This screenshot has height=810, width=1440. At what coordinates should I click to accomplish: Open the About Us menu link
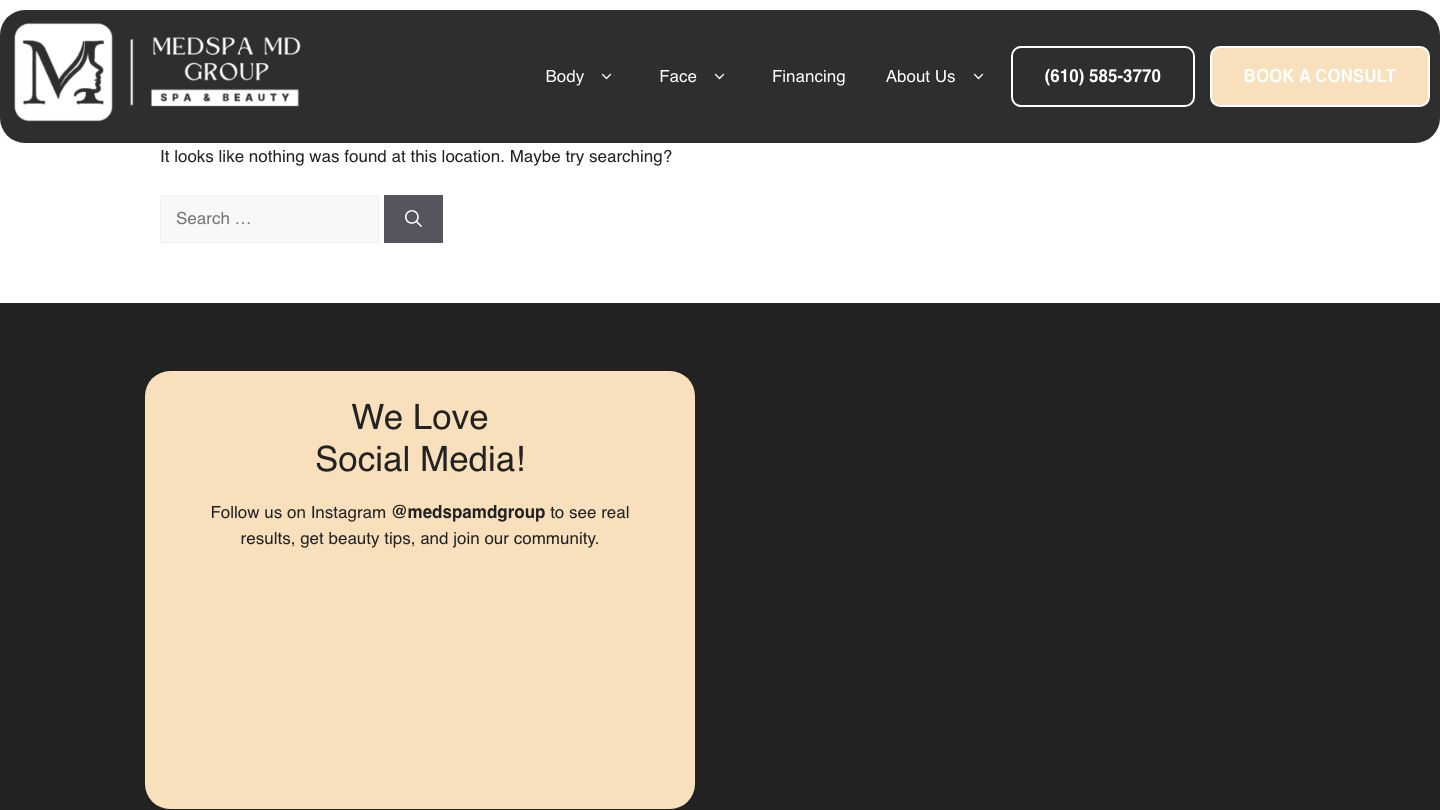[920, 77]
